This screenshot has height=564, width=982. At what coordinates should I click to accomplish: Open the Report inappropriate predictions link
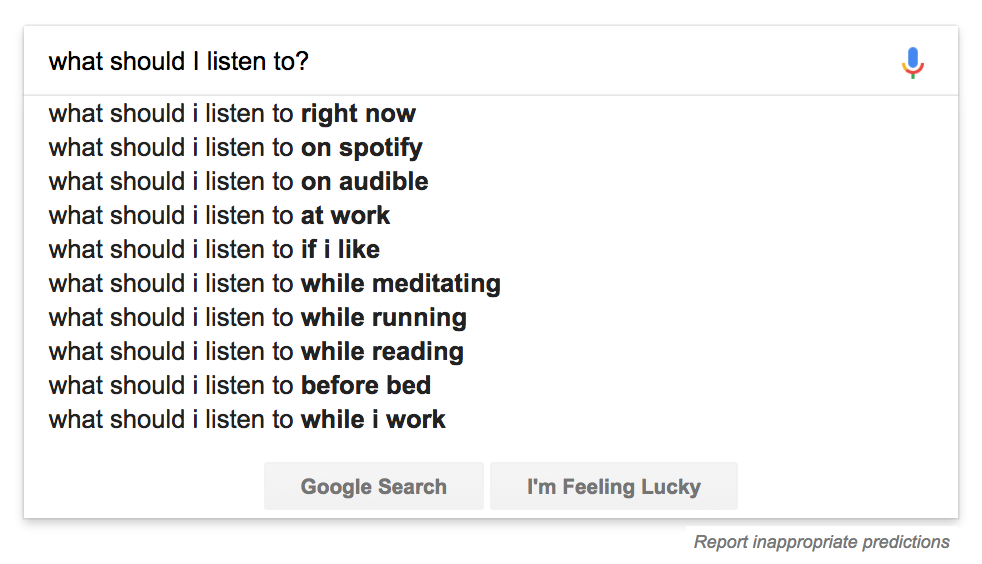click(821, 542)
